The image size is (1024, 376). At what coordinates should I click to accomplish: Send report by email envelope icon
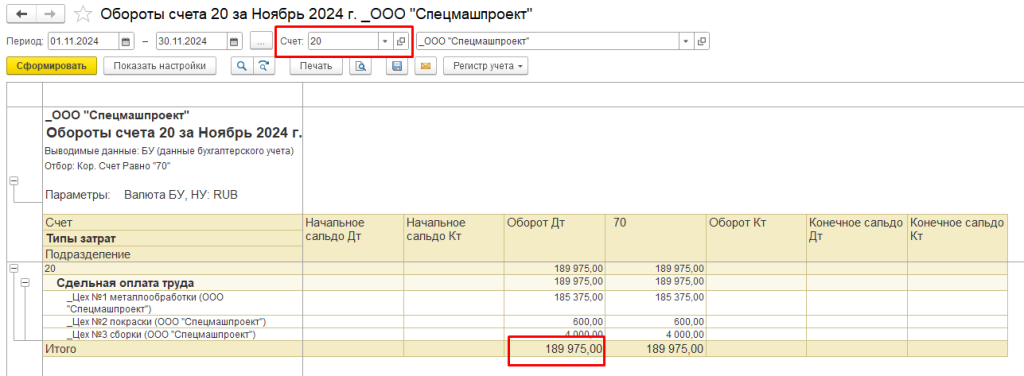tap(425, 66)
